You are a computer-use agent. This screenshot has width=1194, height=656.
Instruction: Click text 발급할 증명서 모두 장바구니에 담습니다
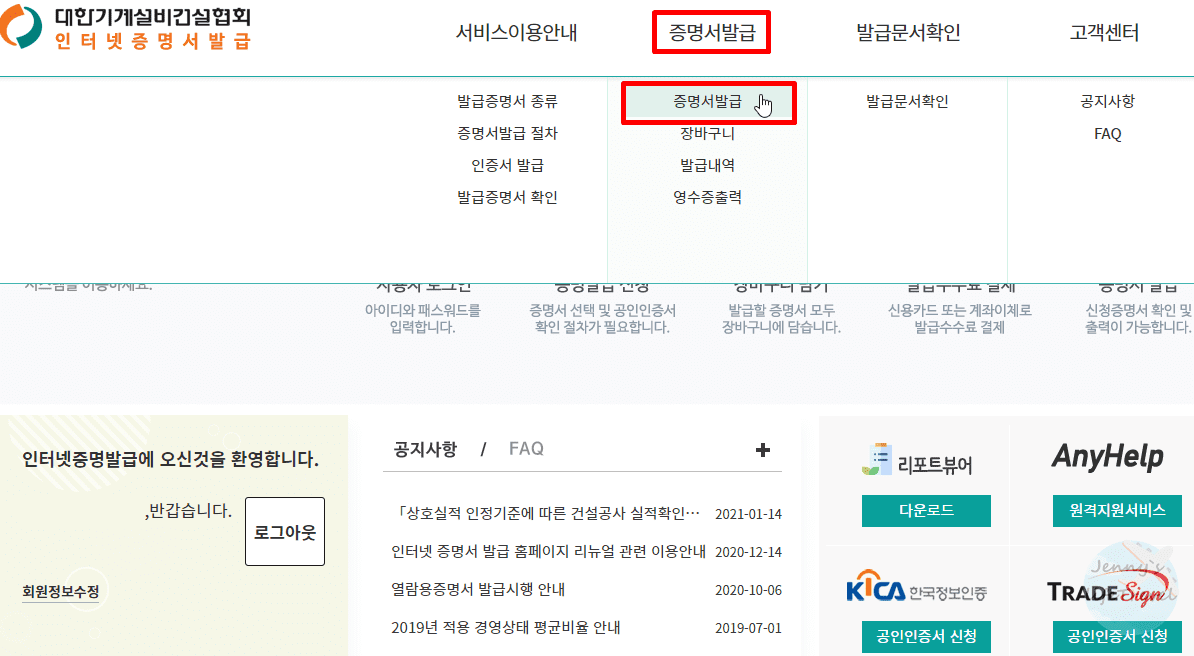[x=781, y=319]
